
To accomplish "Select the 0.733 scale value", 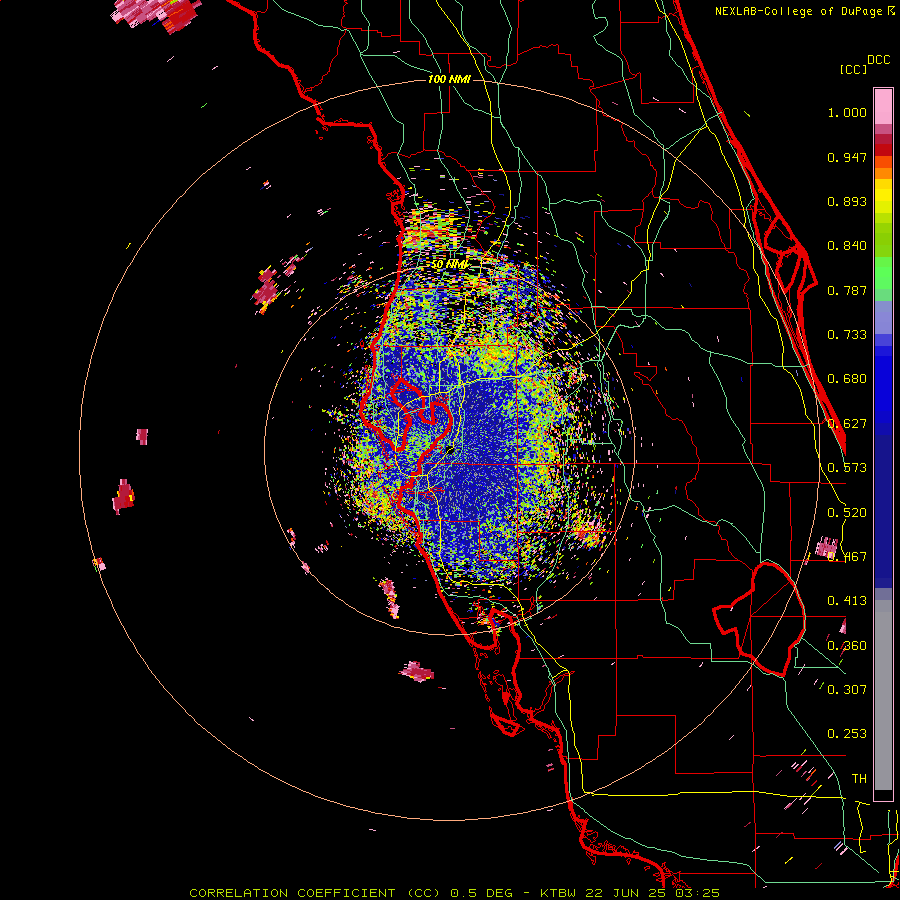I will click(x=847, y=335).
